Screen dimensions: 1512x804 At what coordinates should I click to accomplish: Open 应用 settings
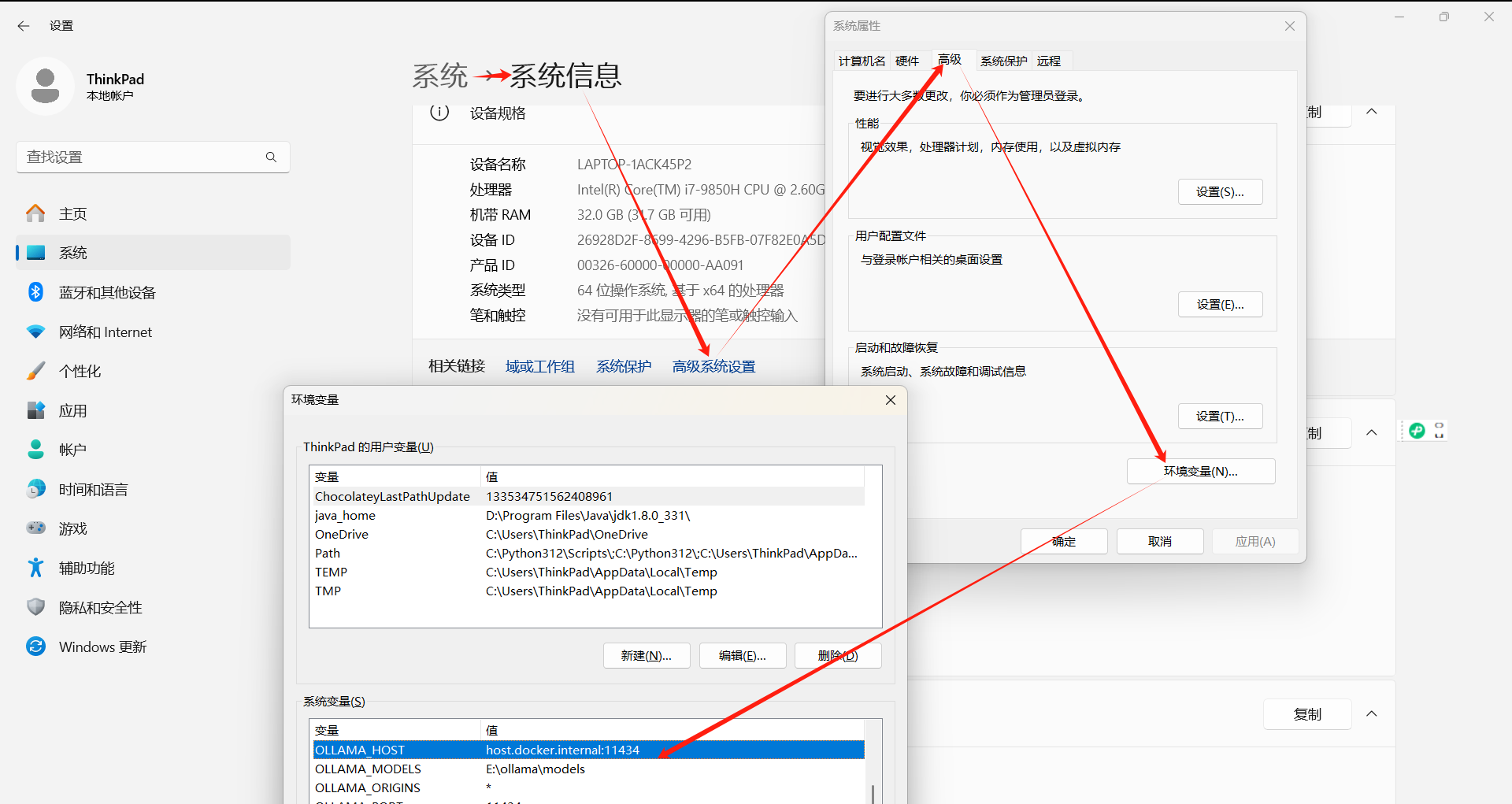click(154, 410)
